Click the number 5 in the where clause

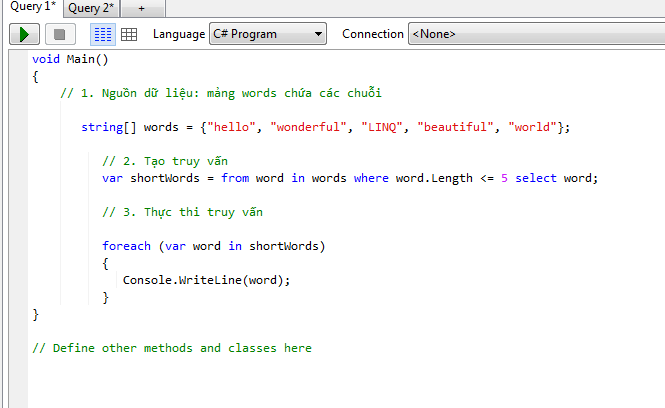(x=504, y=178)
